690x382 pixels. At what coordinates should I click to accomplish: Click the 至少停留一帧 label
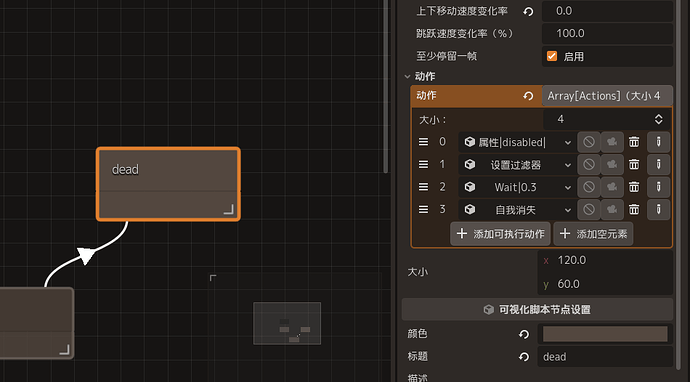pyautogui.click(x=447, y=56)
